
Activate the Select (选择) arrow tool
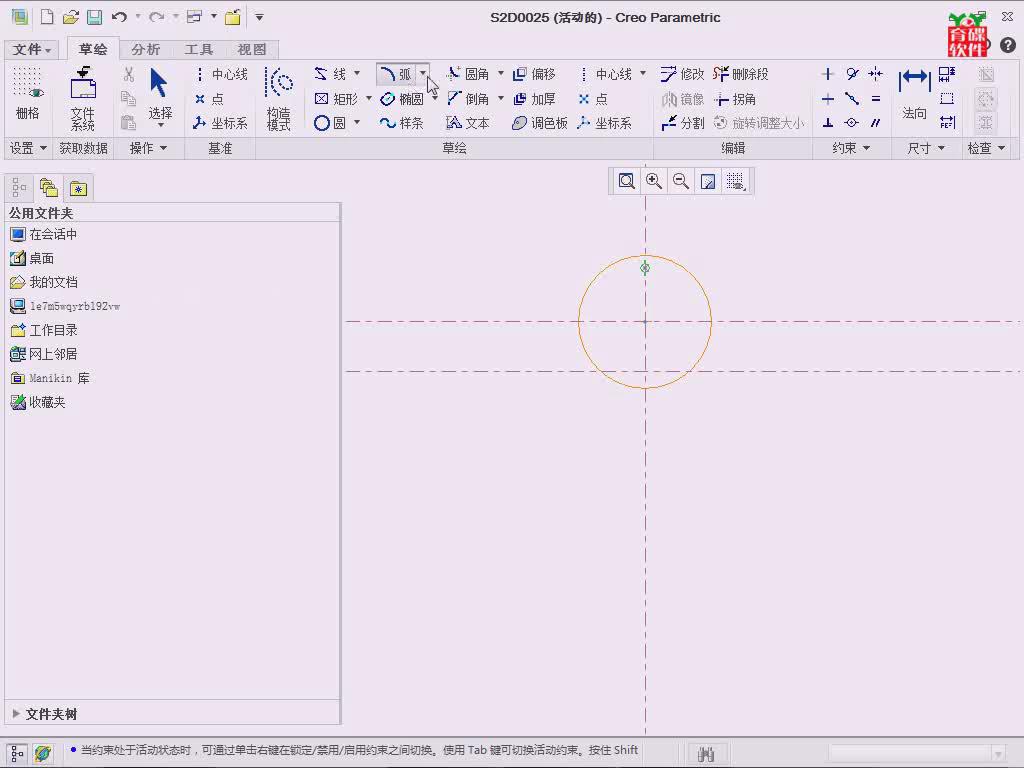pos(159,95)
